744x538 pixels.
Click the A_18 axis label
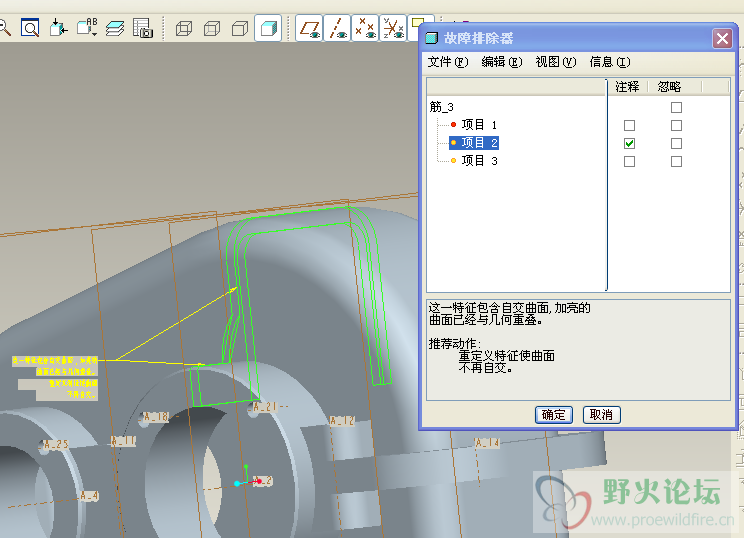[156, 417]
